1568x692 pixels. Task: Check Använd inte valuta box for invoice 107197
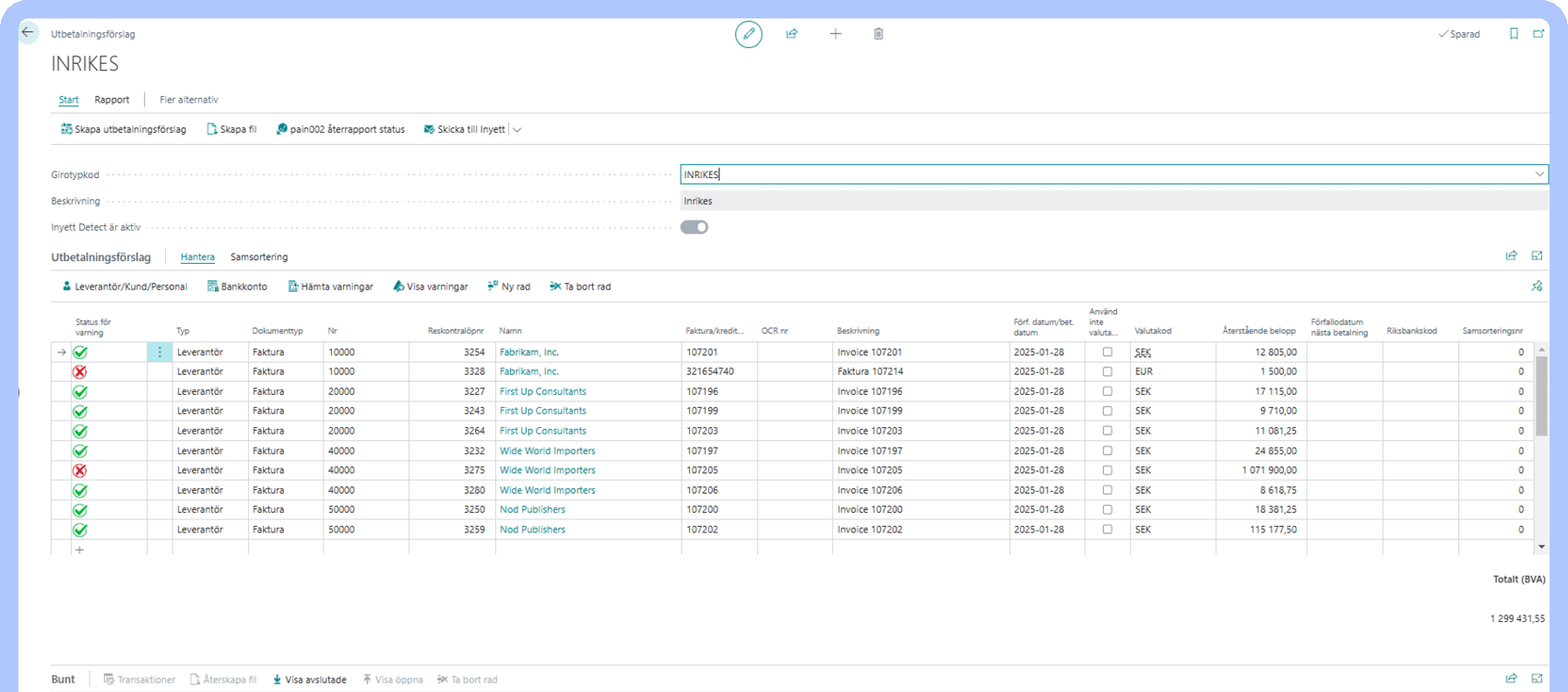(1108, 451)
